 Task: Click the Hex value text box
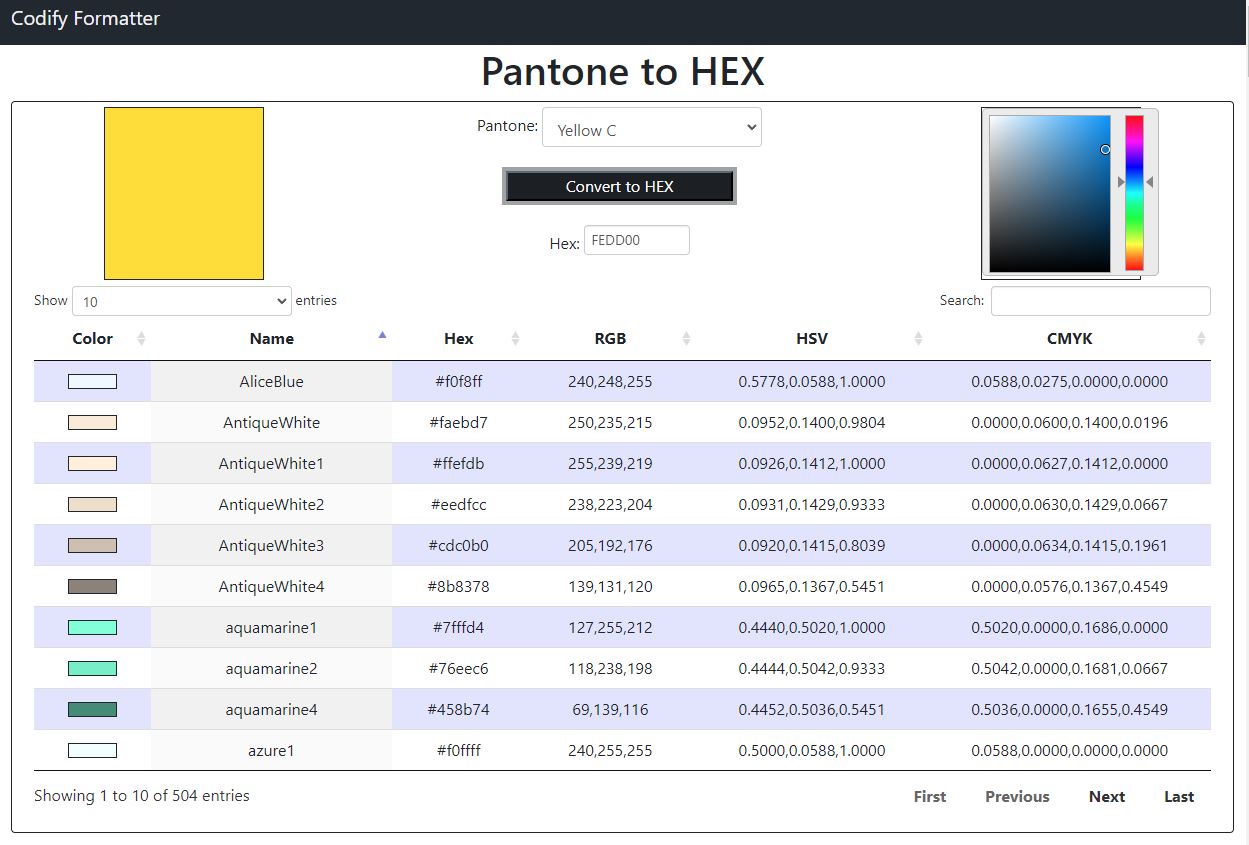636,240
